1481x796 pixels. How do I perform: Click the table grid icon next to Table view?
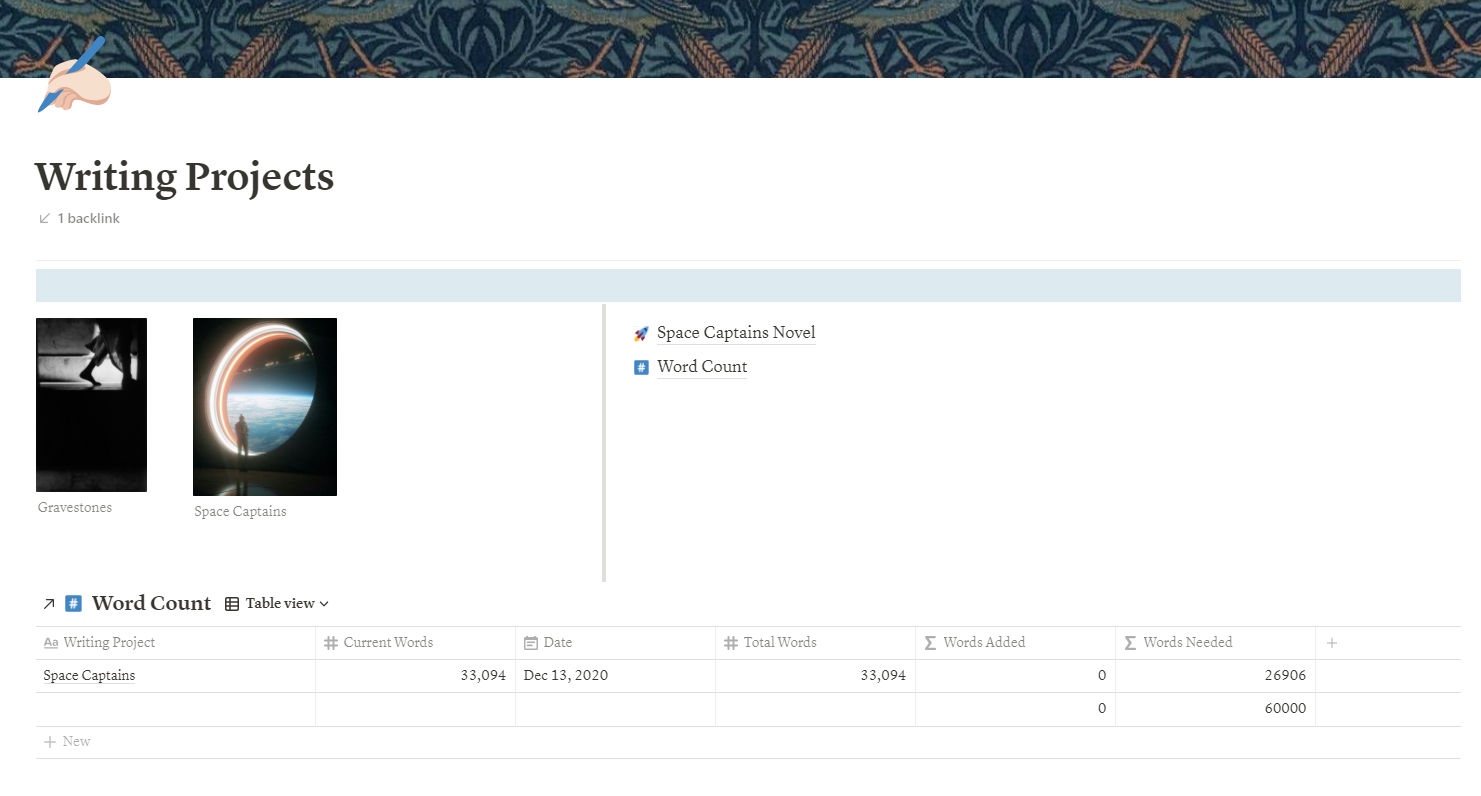232,604
